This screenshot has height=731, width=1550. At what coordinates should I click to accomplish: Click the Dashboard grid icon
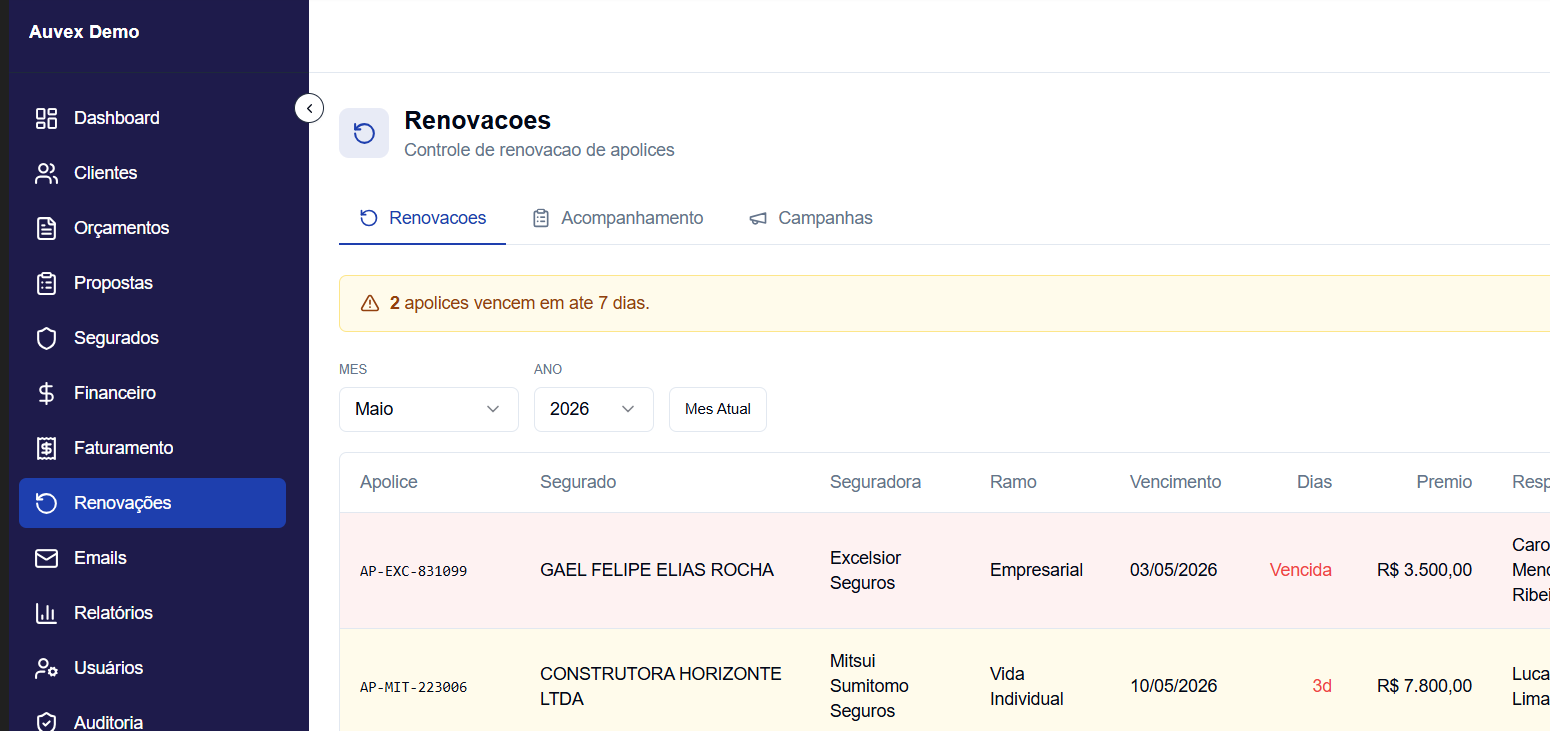coord(46,118)
